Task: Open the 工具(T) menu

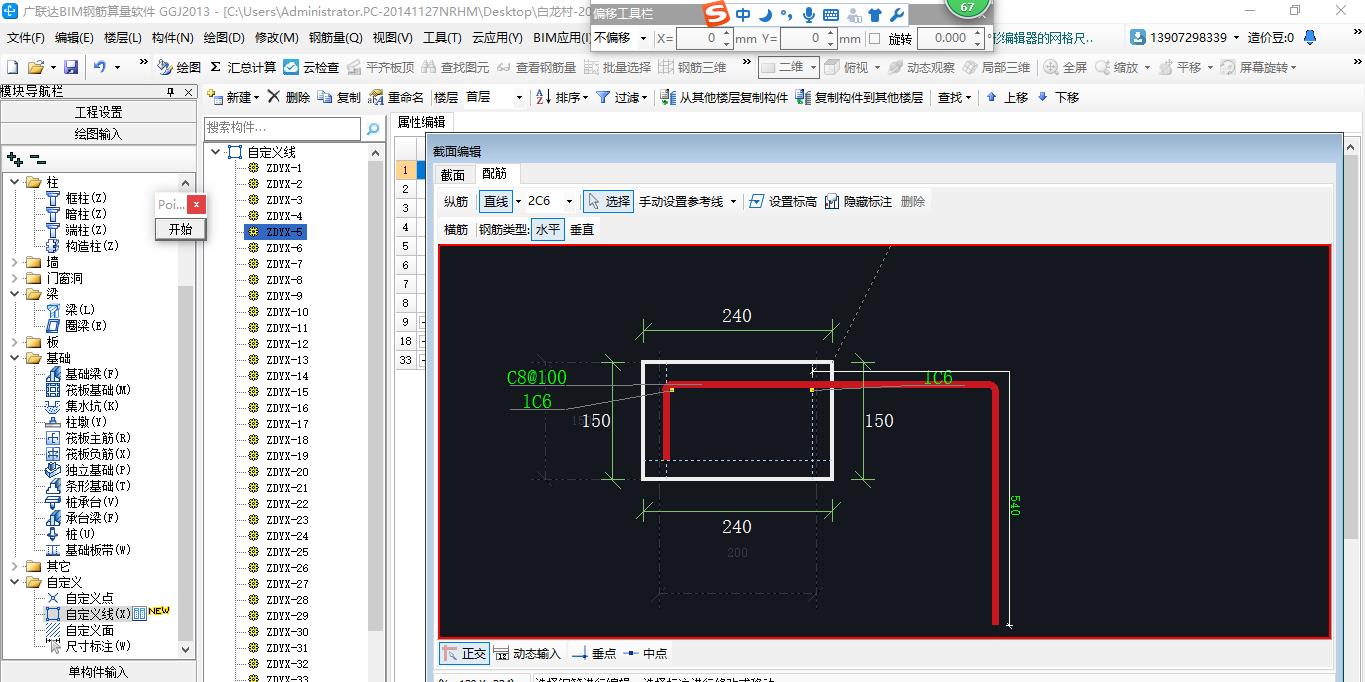Action: (442, 37)
